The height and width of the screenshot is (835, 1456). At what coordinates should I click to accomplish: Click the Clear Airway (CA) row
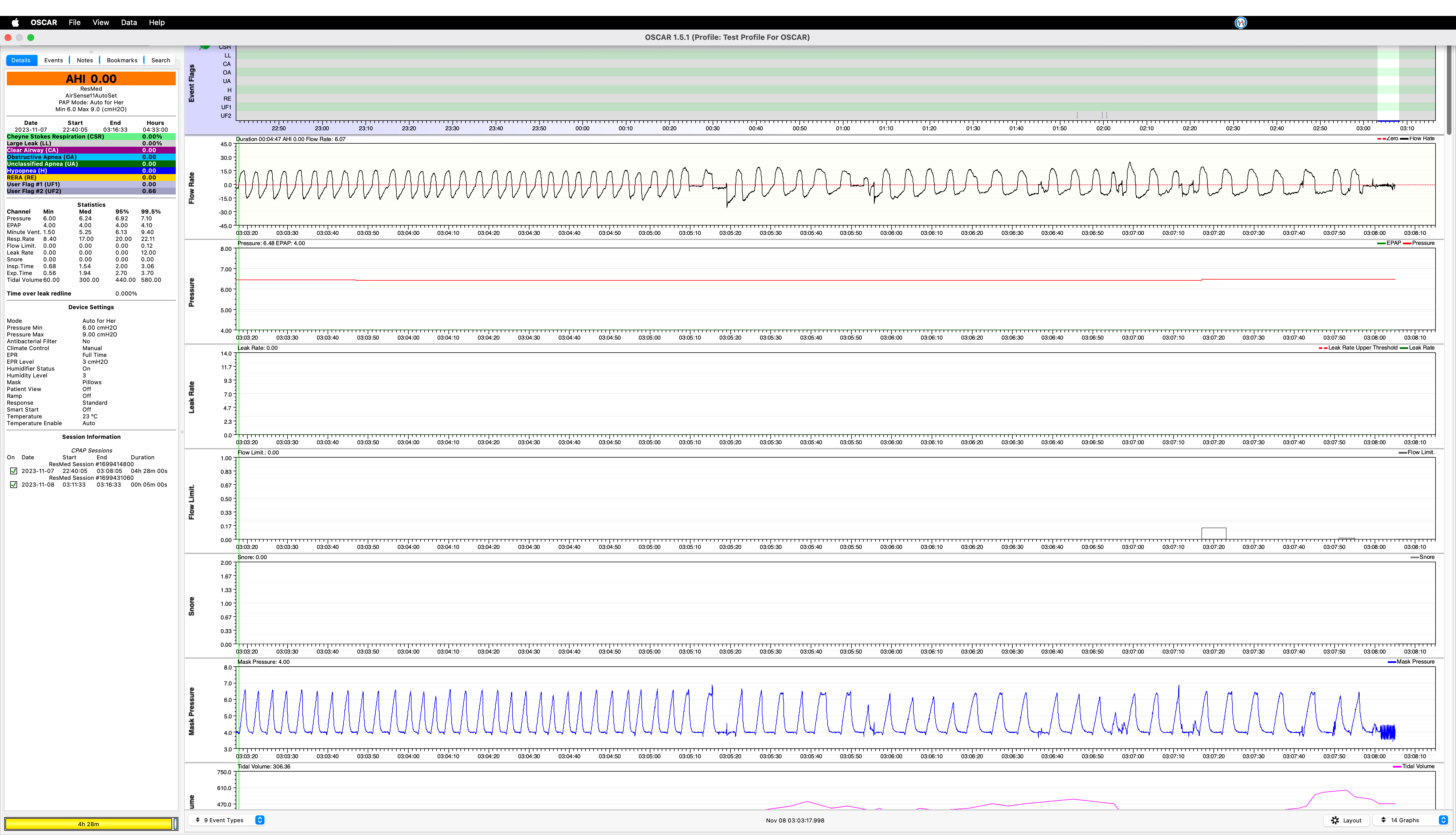(91, 150)
